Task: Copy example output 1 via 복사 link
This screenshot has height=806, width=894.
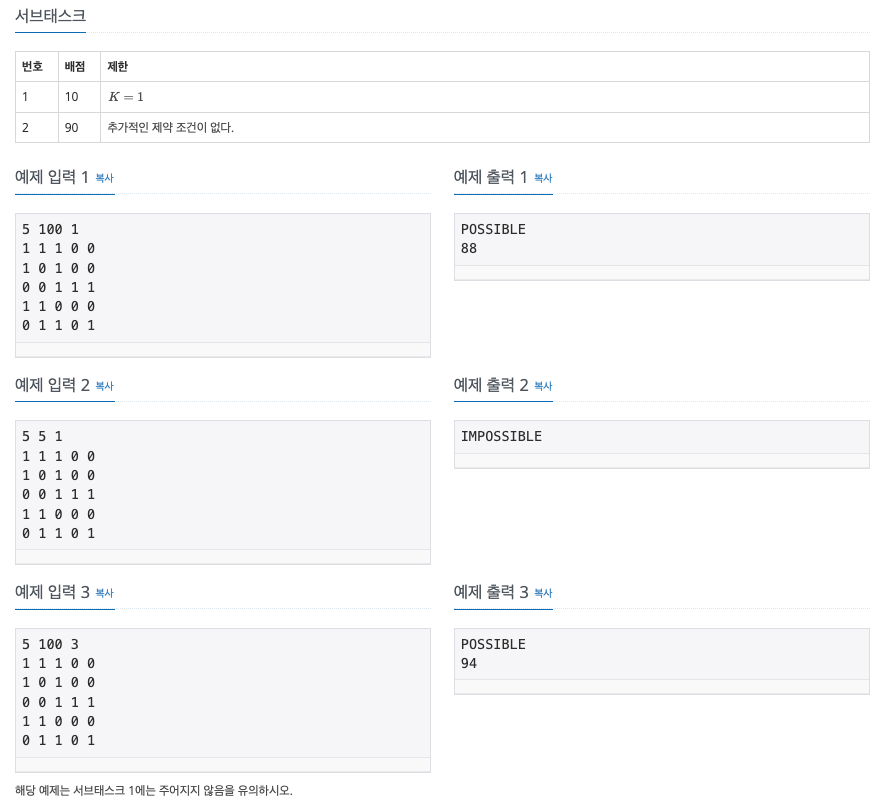Action: pos(543,178)
